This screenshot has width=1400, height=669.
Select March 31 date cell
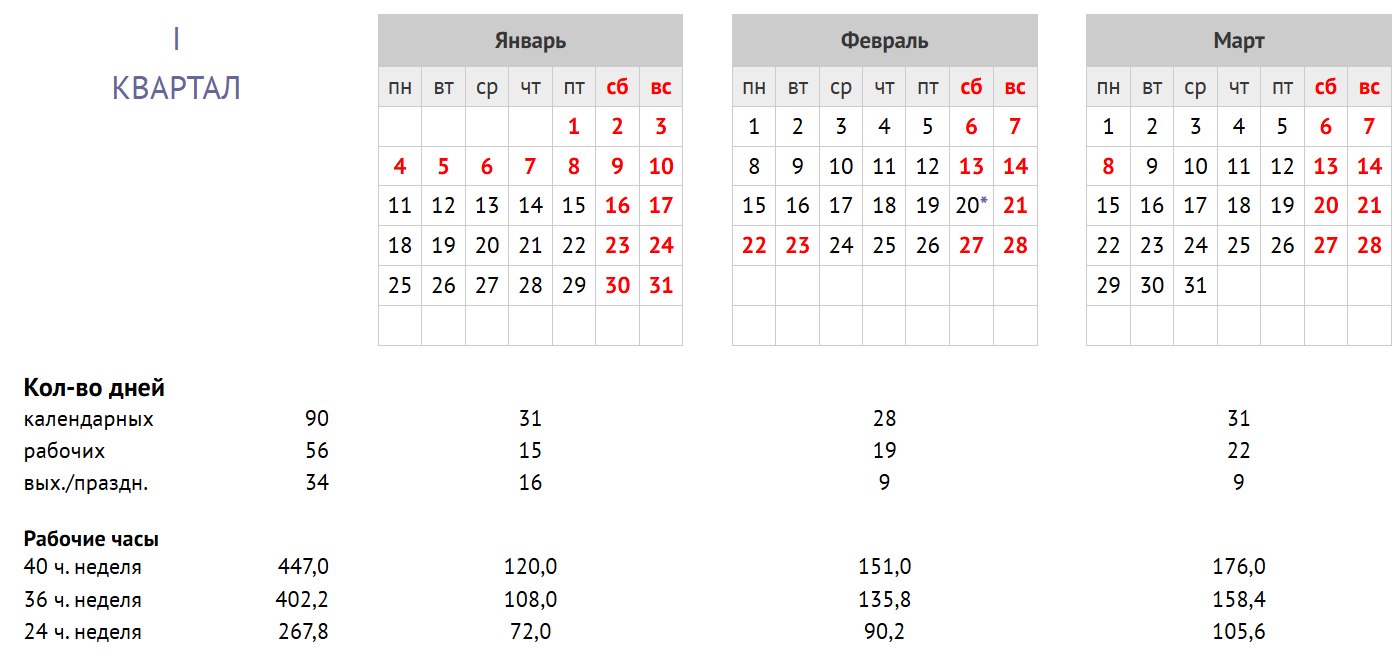click(x=1195, y=285)
